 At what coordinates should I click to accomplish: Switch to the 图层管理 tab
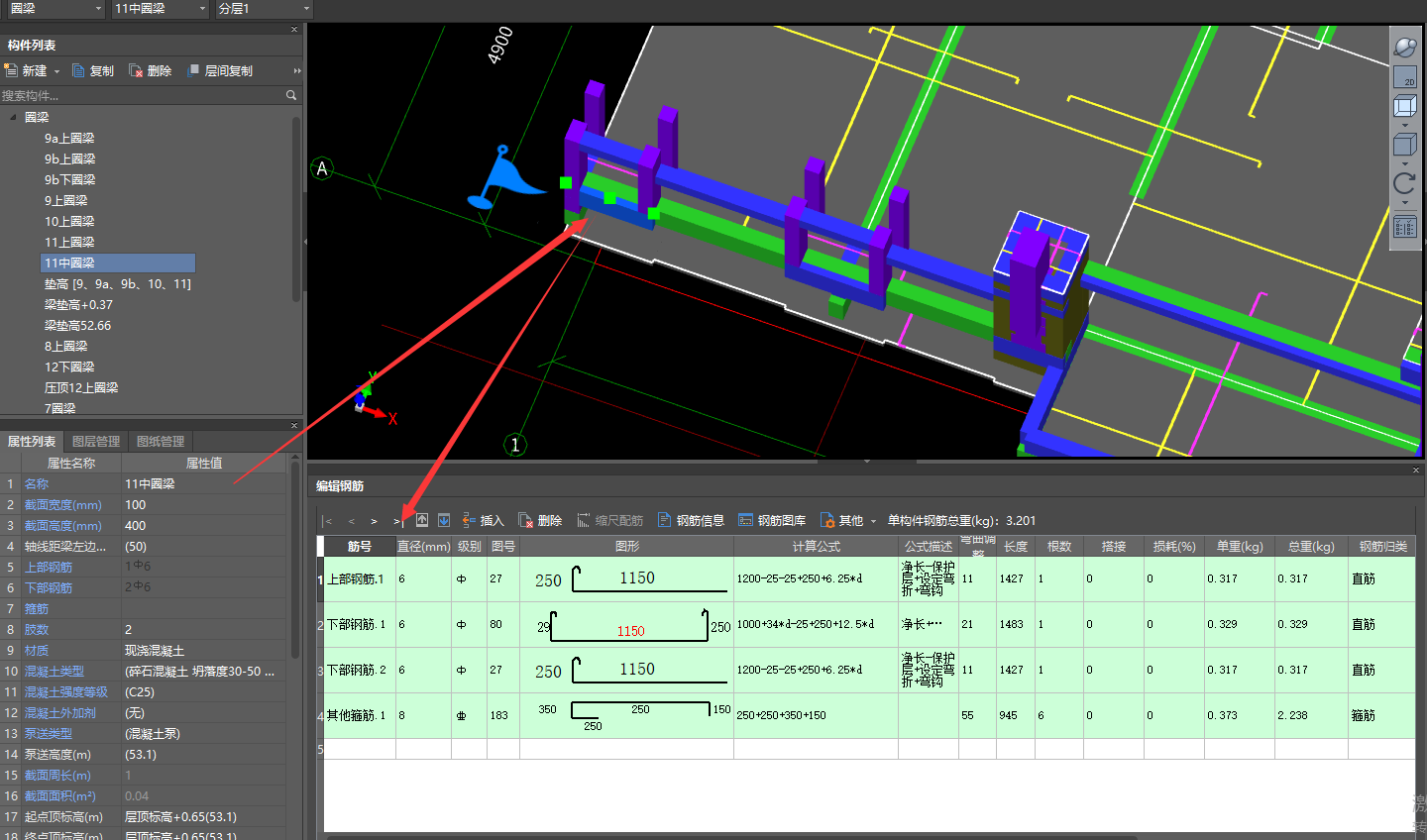[96, 442]
